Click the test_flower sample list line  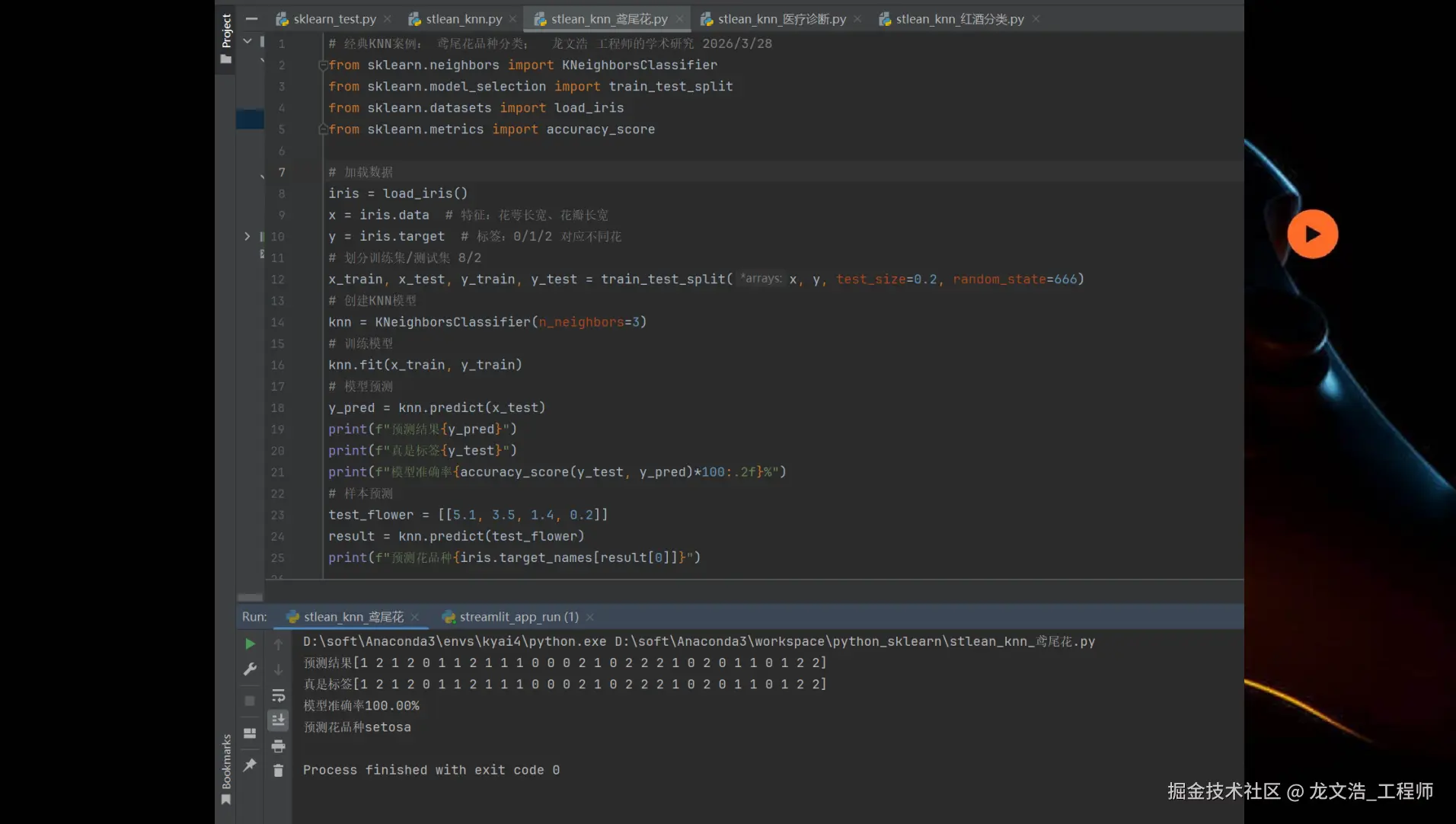click(x=468, y=515)
